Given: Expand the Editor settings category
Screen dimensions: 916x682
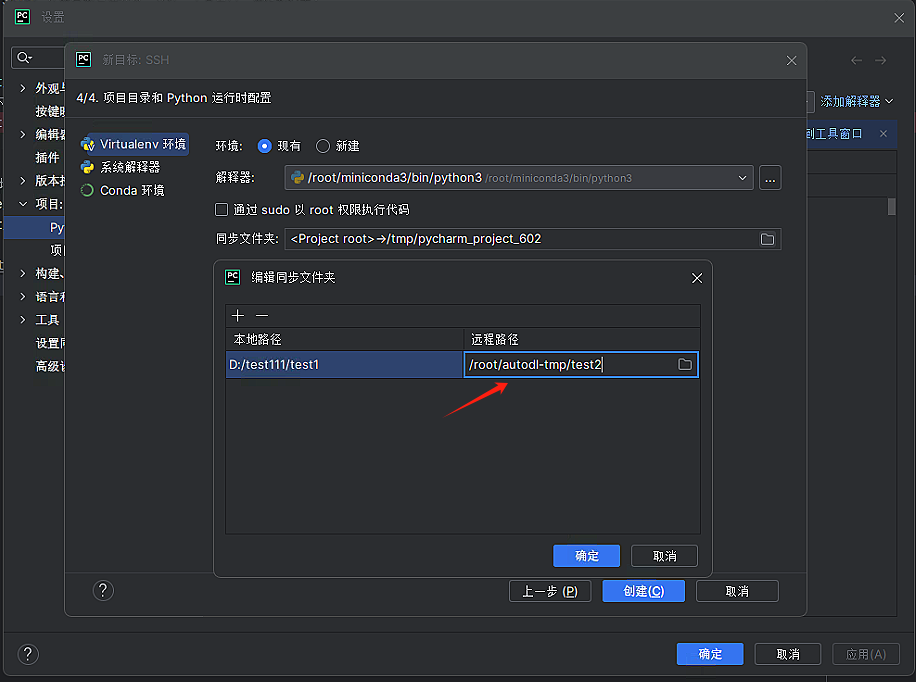Looking at the screenshot, I should [23, 134].
